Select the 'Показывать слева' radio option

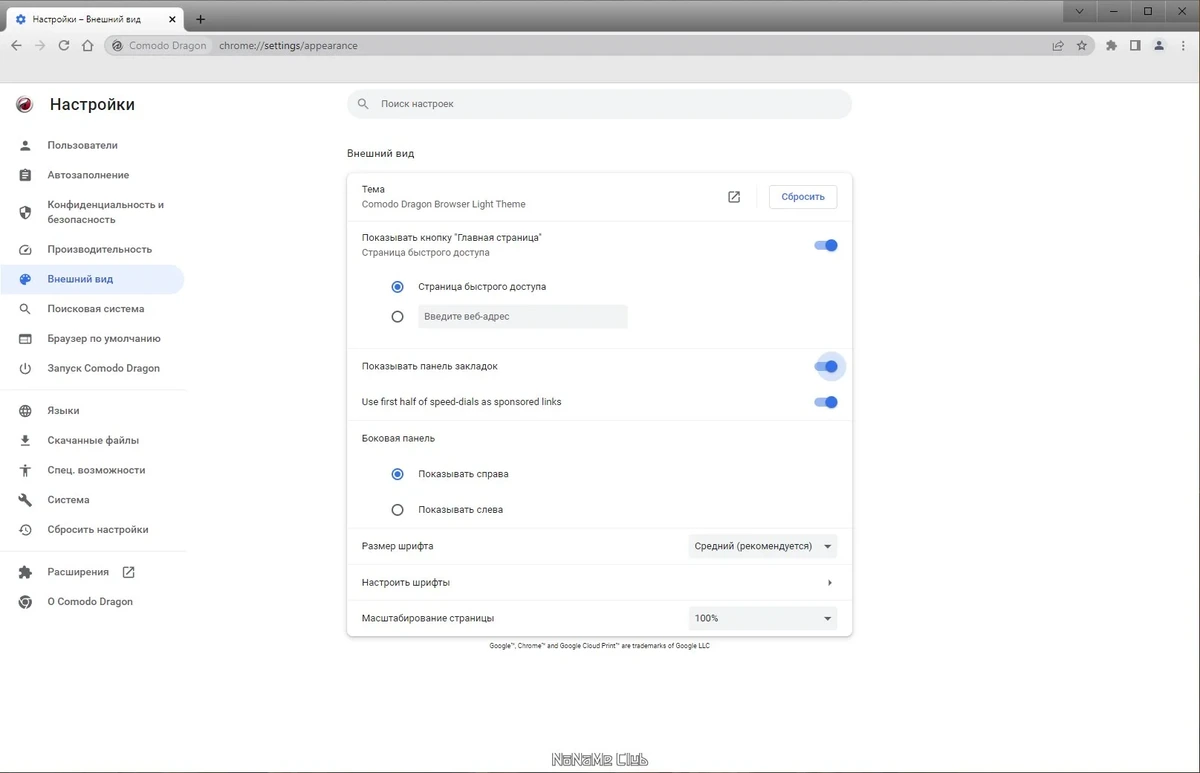(397, 510)
